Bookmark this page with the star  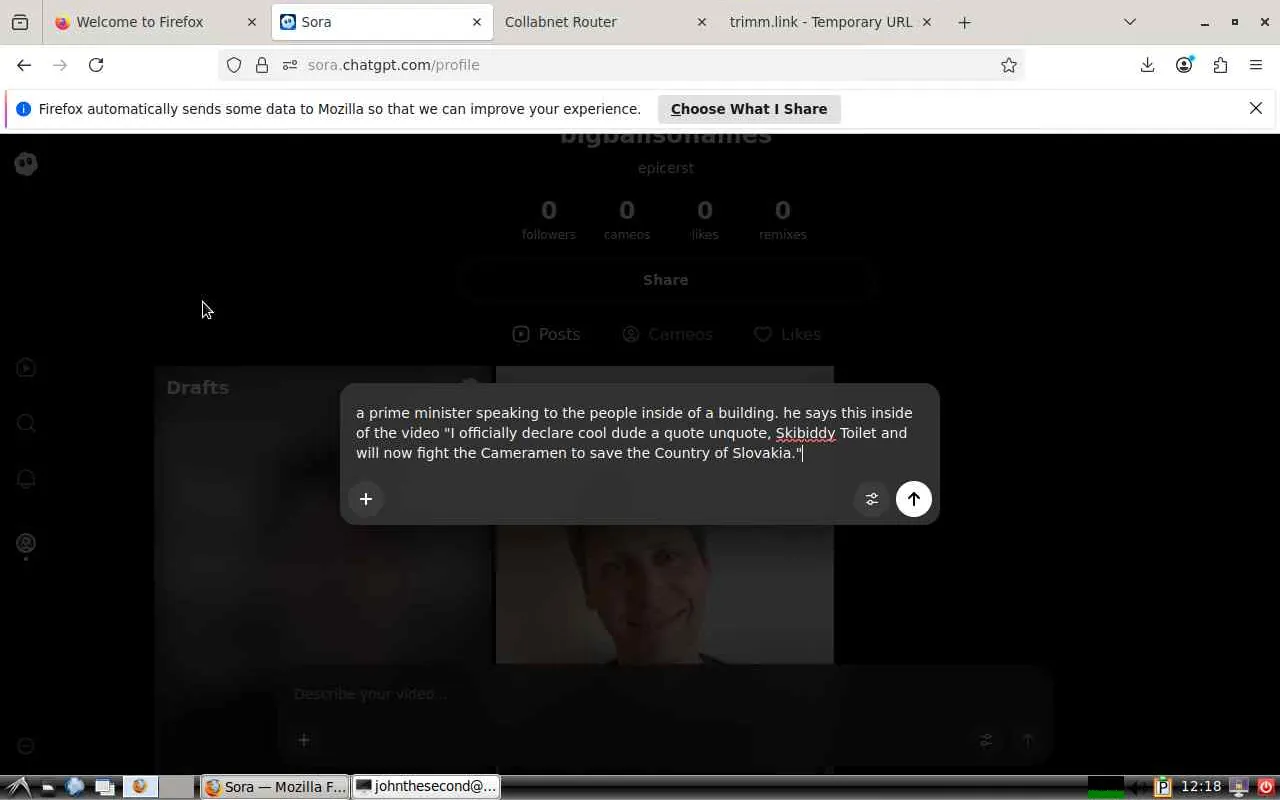(1009, 65)
